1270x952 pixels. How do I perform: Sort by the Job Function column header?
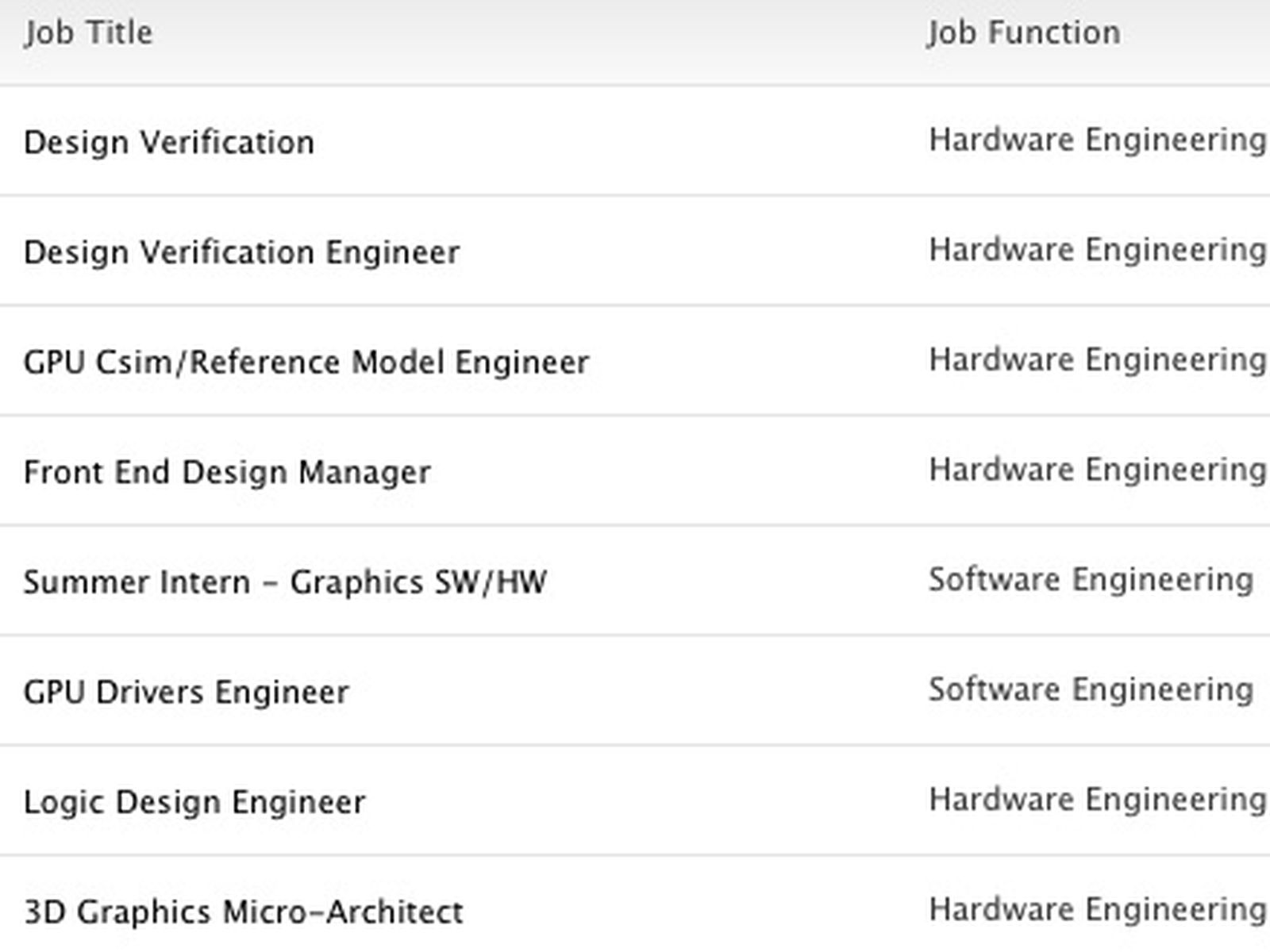click(1024, 33)
